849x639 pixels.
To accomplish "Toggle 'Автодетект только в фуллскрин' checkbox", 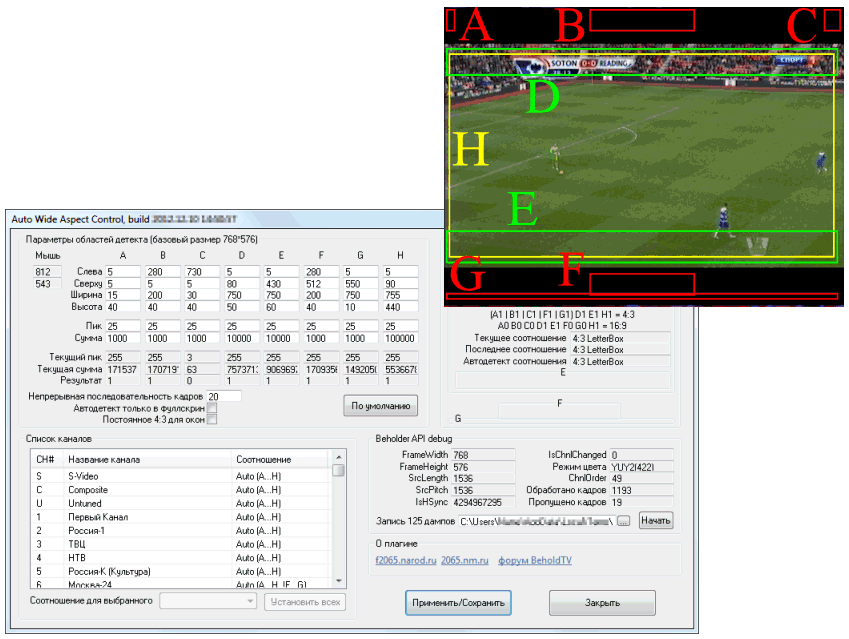I will 212,408.
